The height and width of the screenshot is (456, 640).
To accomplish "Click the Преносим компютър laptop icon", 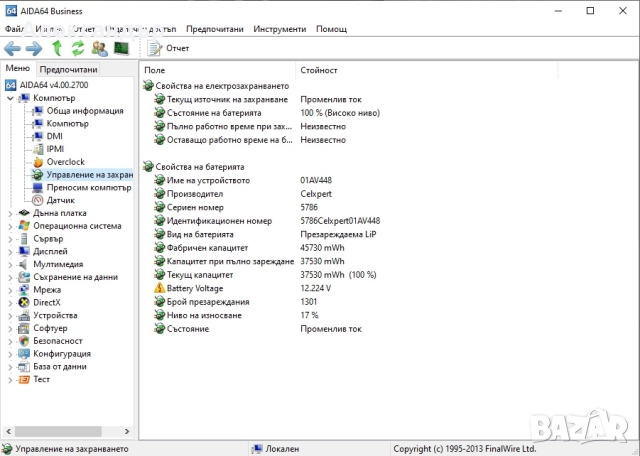I will (38, 188).
